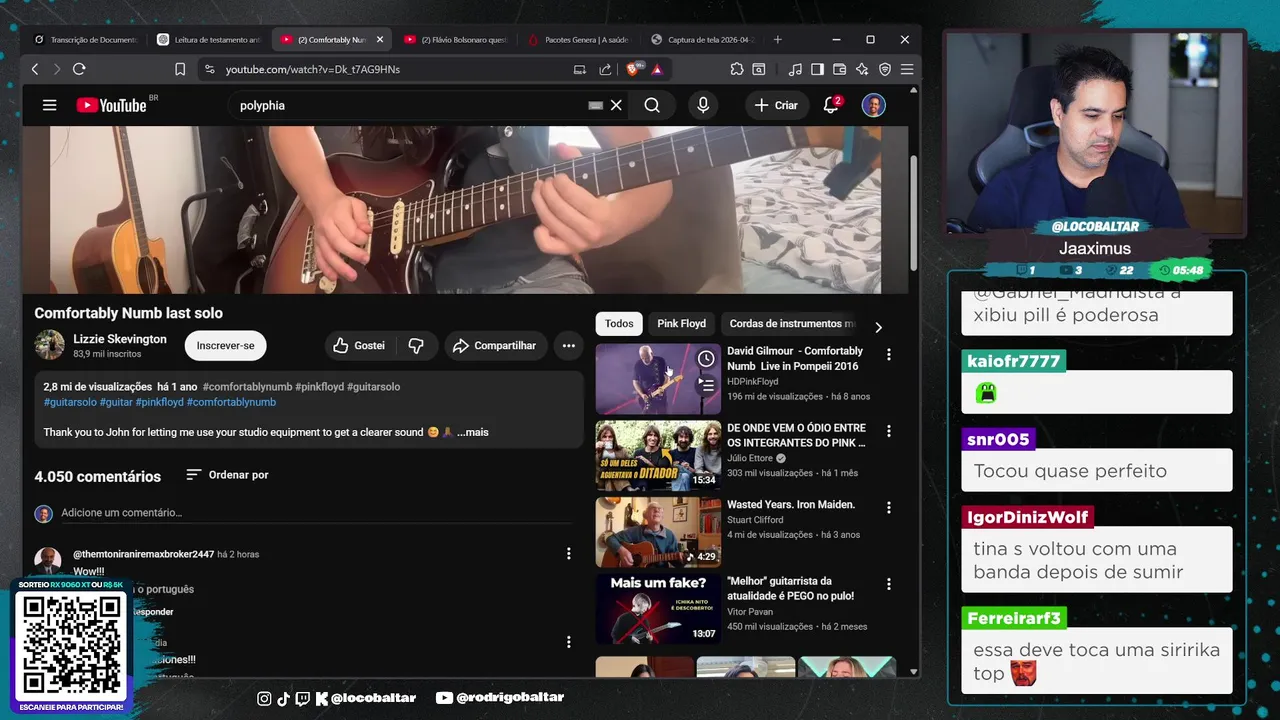
Task: Open the on-screen keyboard in search box
Action: (596, 105)
